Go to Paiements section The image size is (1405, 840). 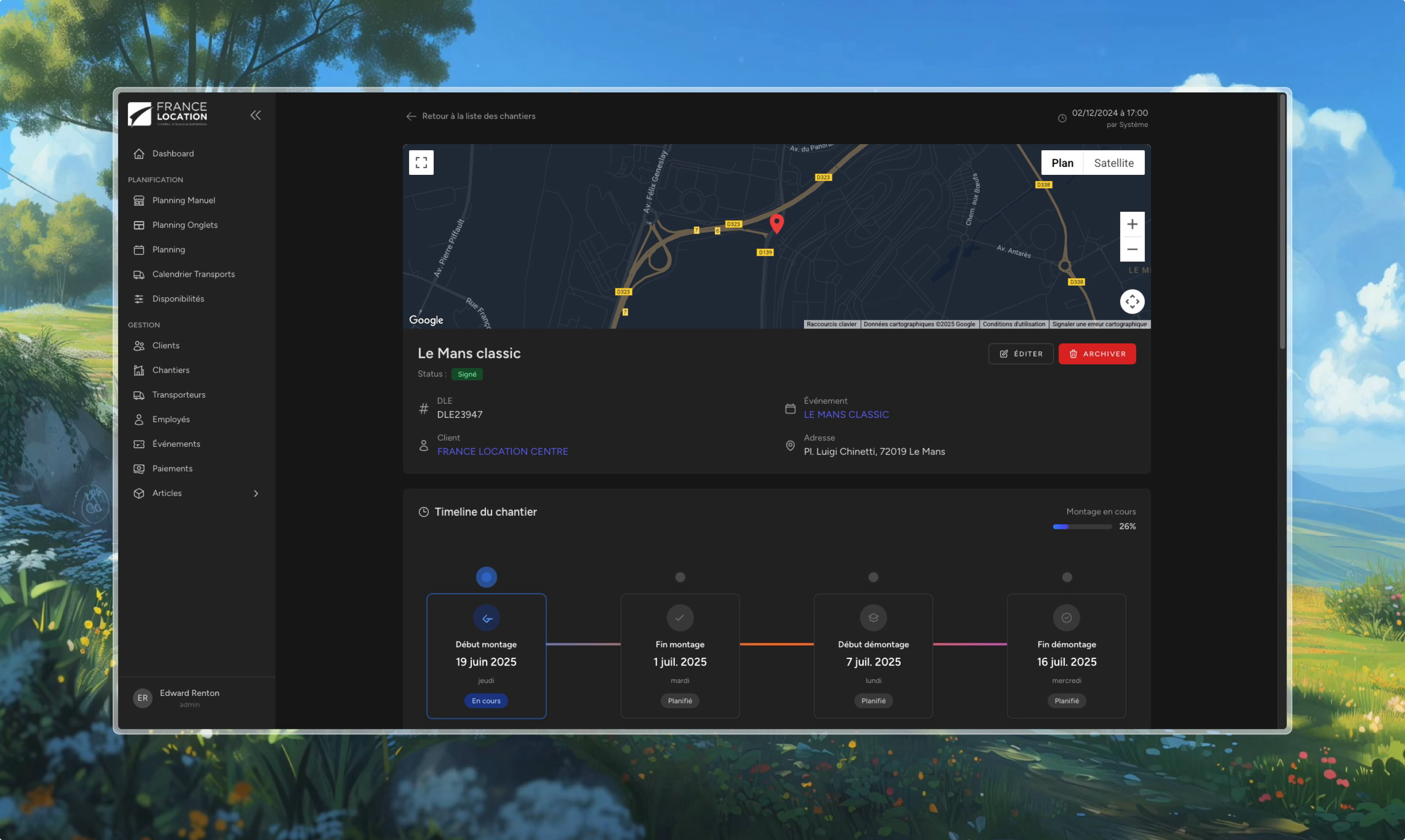(172, 469)
